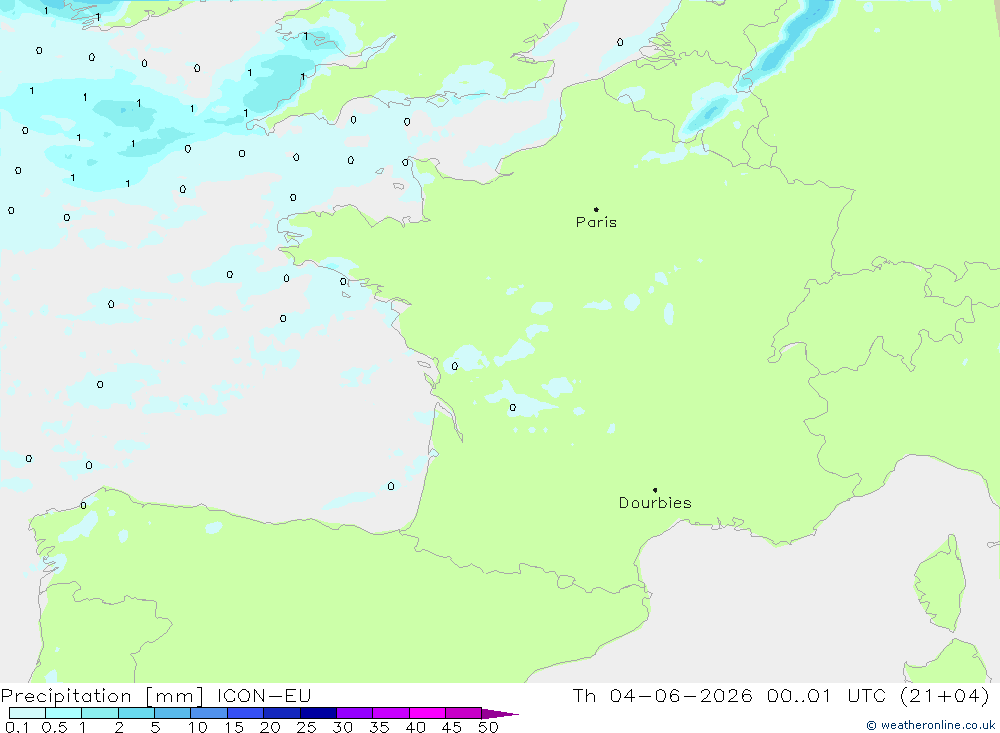The width and height of the screenshot is (1000, 733).
Task: Click the (21+04) forecast offset text
Action: coord(945,696)
